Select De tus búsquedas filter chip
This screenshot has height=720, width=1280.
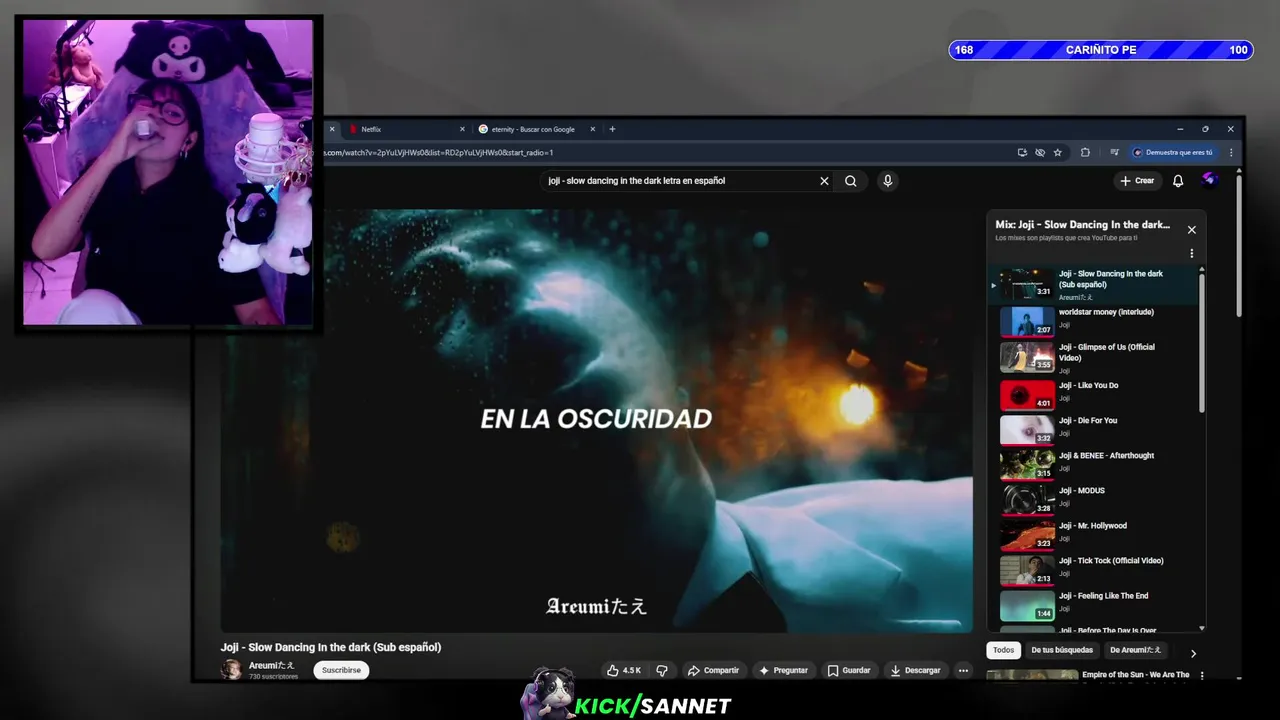pyautogui.click(x=1062, y=650)
